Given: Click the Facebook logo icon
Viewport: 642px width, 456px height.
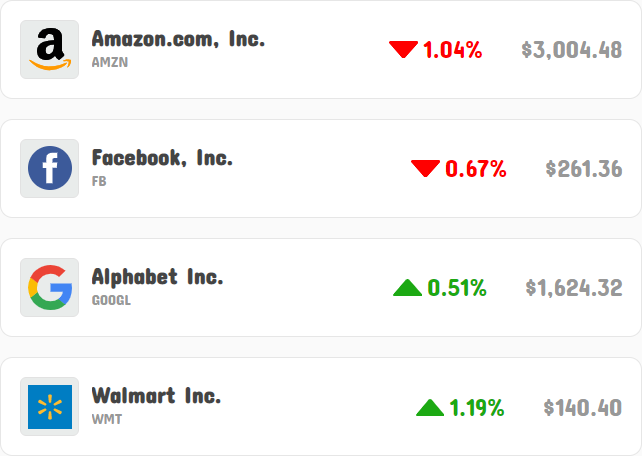Looking at the screenshot, I should coord(50,168).
